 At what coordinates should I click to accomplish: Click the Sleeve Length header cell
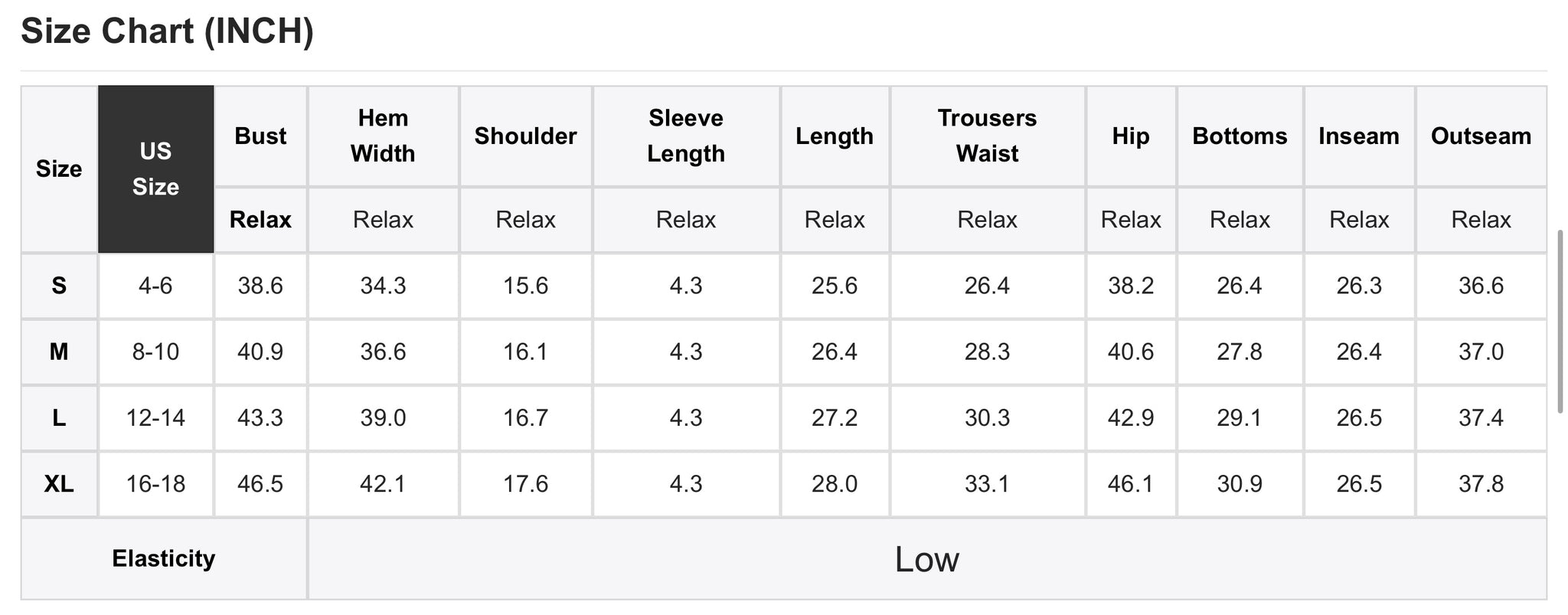click(686, 136)
